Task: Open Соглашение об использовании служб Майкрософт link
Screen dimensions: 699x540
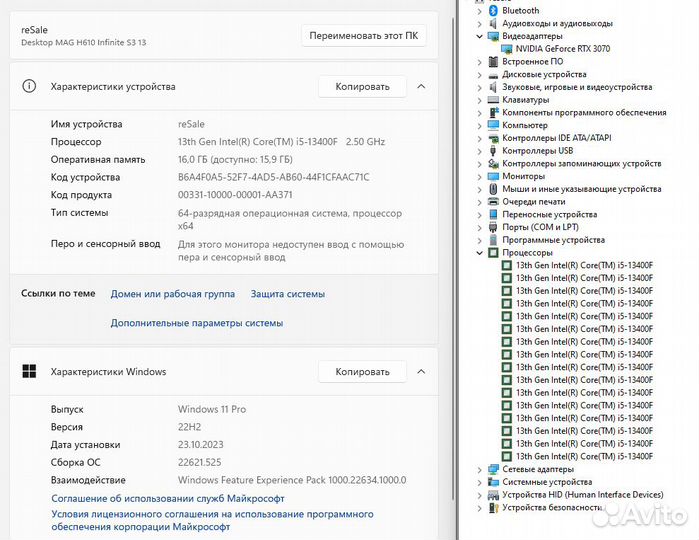Action: [168, 498]
